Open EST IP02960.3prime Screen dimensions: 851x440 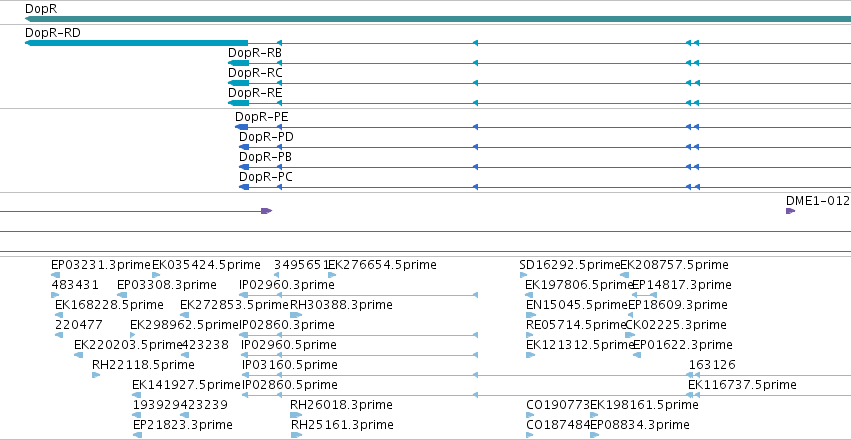point(287,285)
